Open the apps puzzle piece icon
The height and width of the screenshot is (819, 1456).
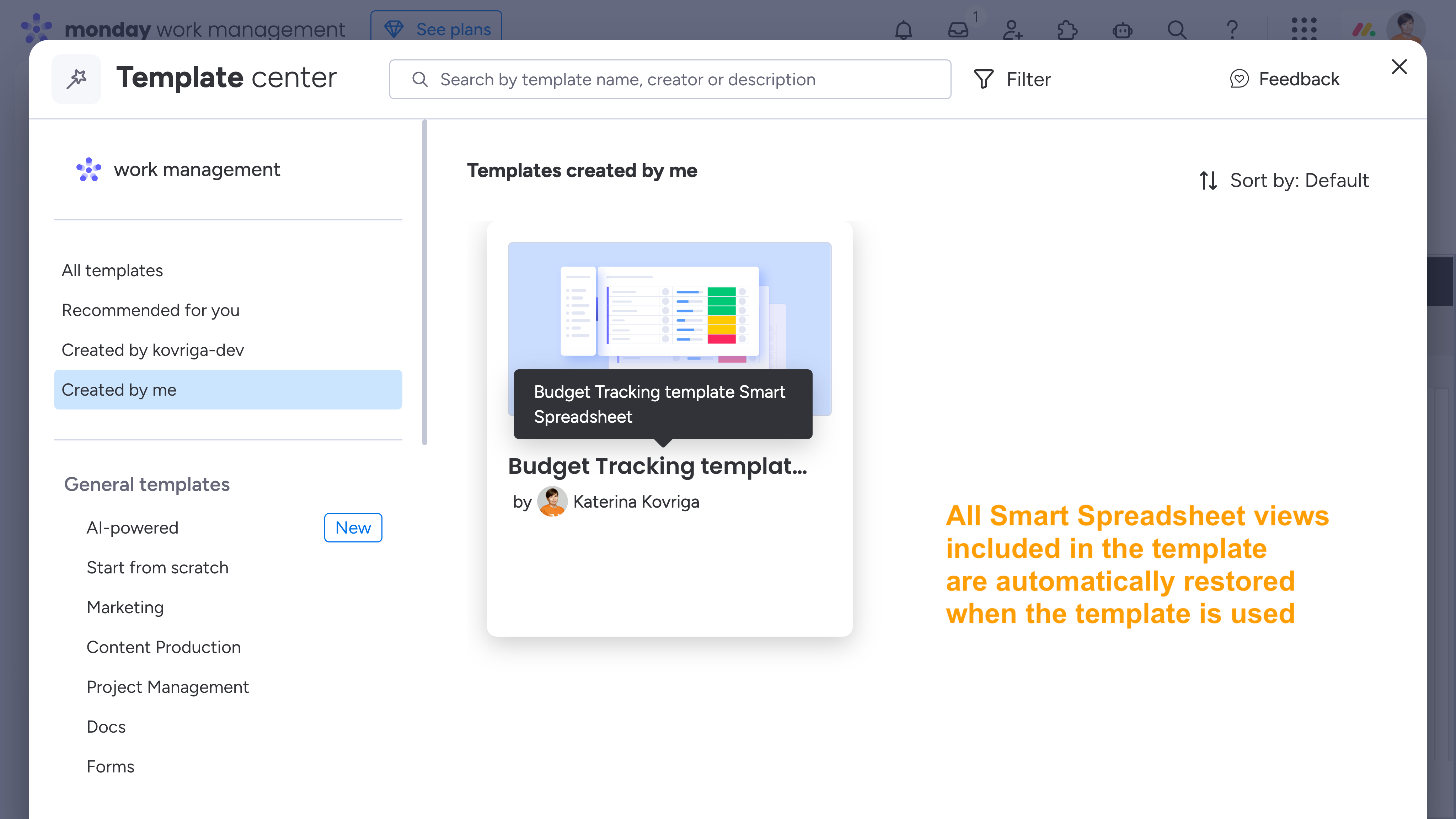(x=1067, y=30)
